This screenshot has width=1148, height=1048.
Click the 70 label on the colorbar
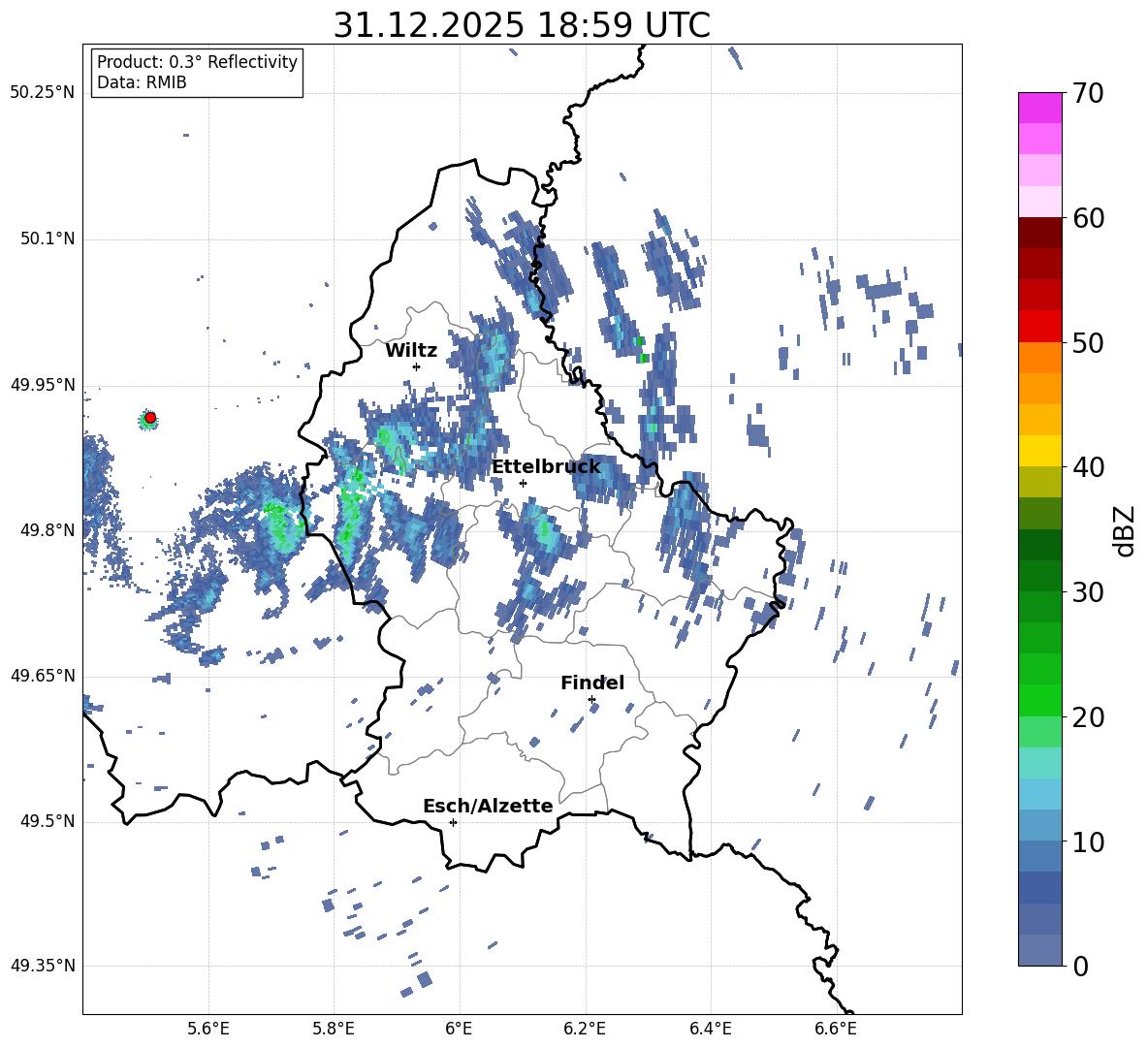[x=1088, y=94]
